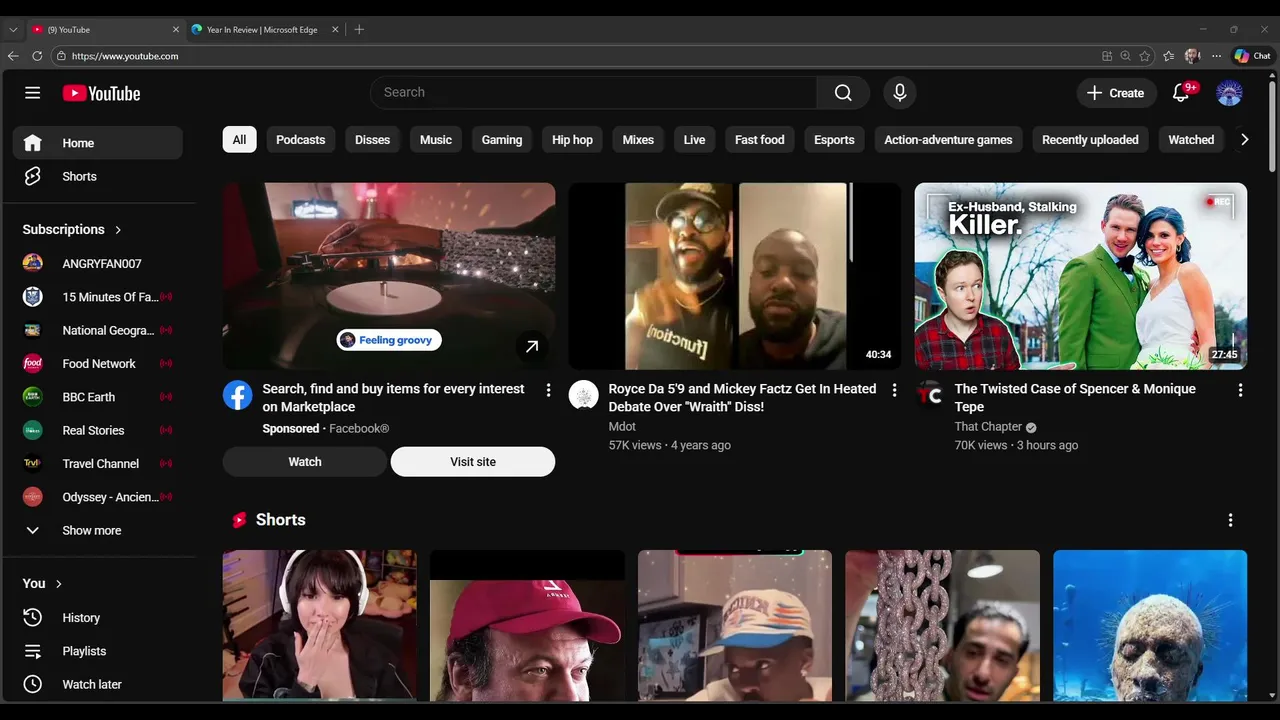The height and width of the screenshot is (720, 1280).
Task: Select the Action-adventure games chip
Action: tap(948, 140)
